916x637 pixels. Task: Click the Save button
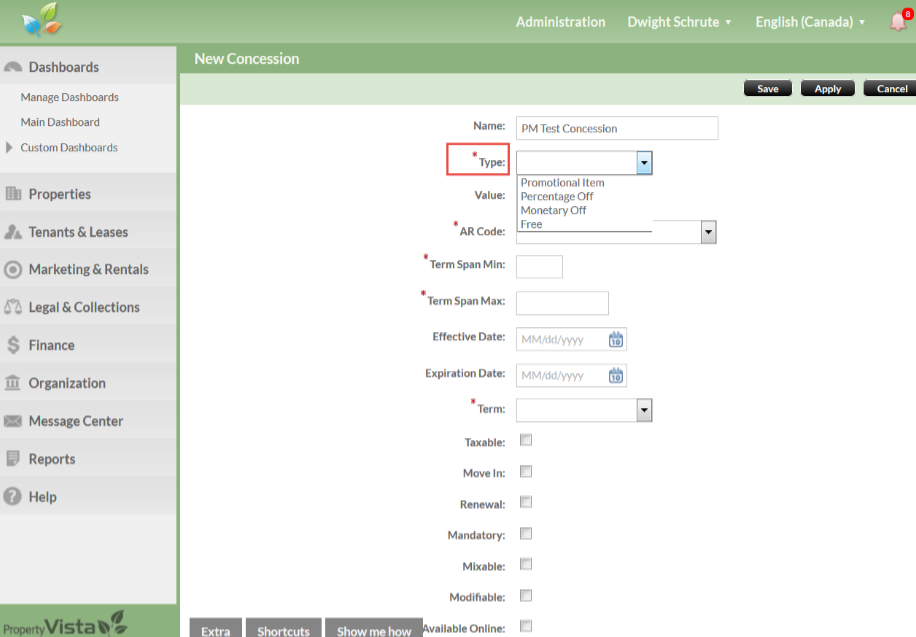tap(767, 89)
